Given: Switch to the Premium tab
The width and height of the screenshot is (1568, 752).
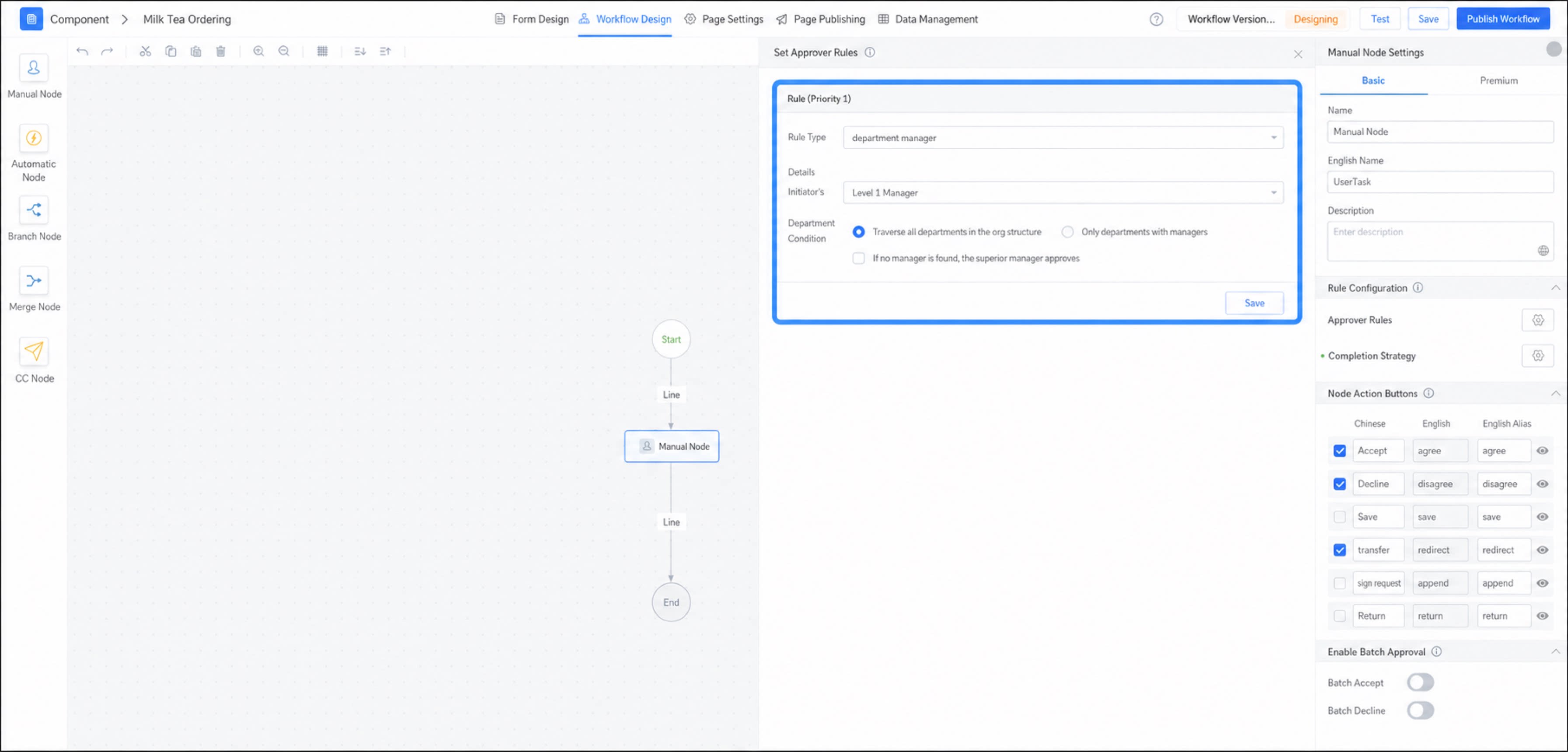Looking at the screenshot, I should click(x=1498, y=80).
